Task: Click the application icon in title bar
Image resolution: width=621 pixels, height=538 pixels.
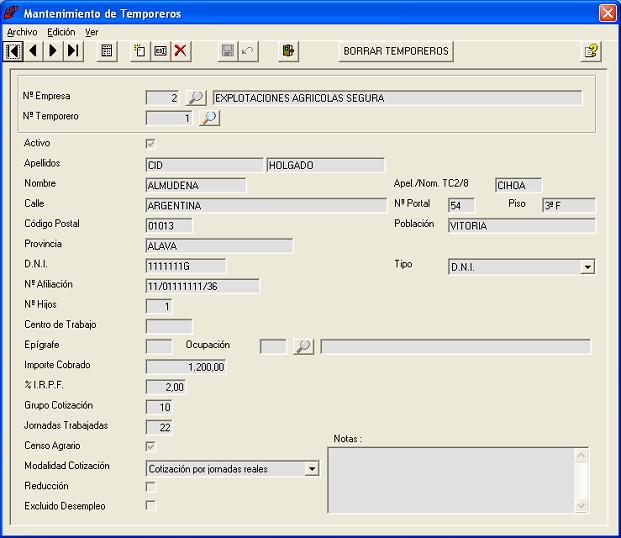Action: (11, 13)
